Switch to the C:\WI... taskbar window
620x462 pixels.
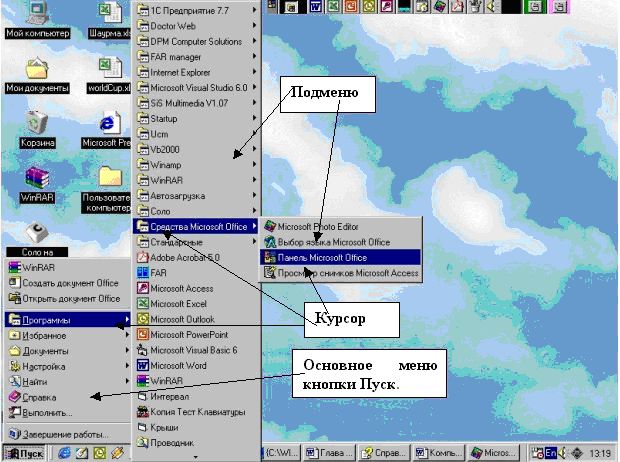(x=282, y=453)
